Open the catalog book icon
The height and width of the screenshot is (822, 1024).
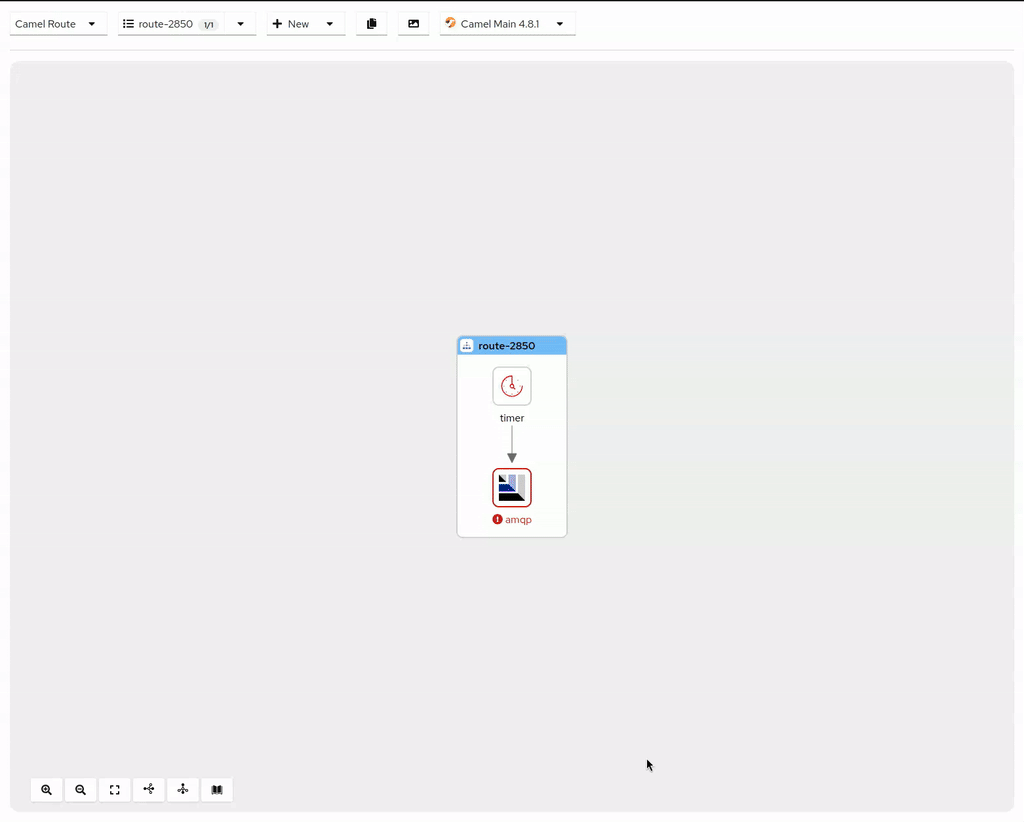[x=217, y=790]
